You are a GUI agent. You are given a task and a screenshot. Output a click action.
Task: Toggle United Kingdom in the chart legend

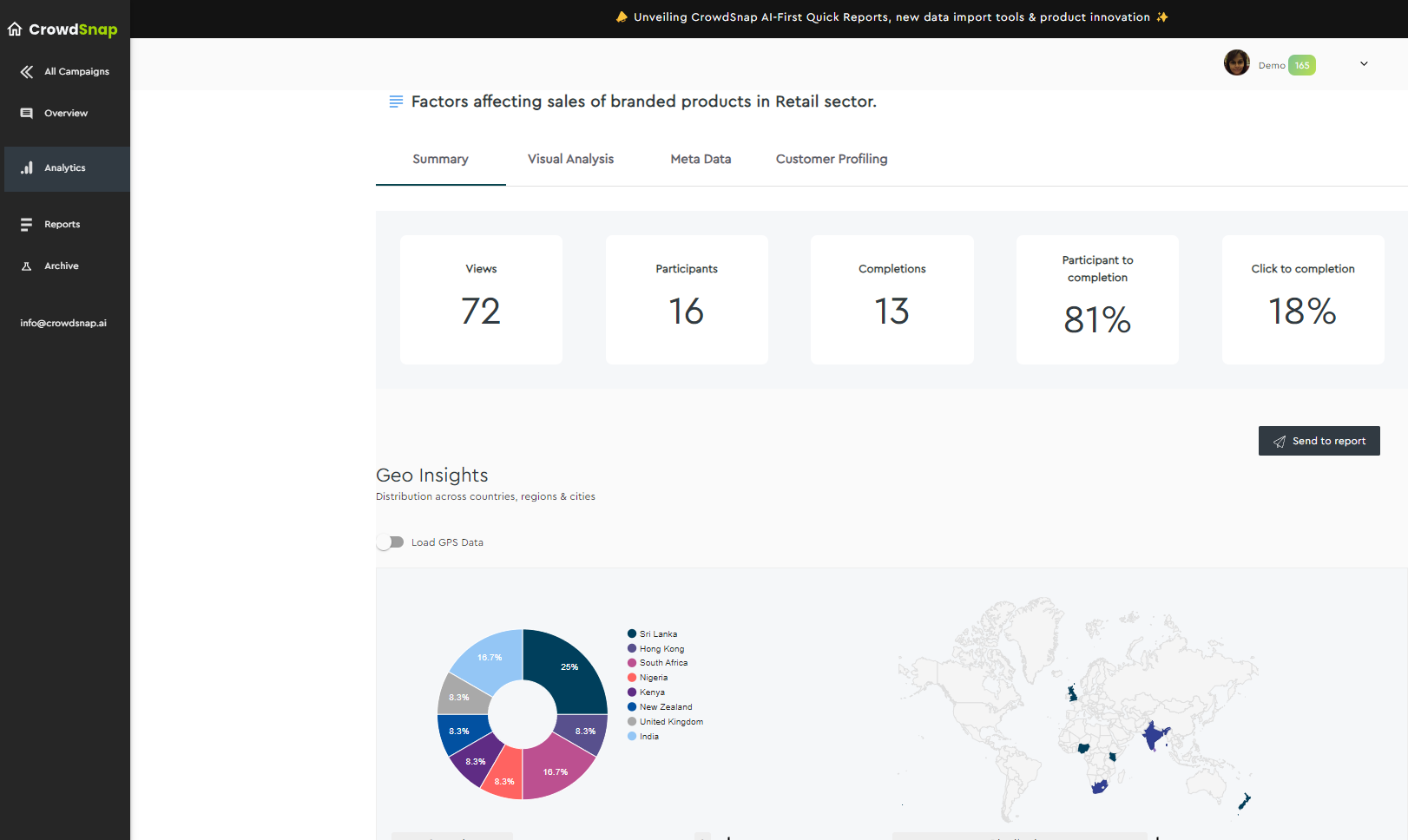click(x=665, y=722)
